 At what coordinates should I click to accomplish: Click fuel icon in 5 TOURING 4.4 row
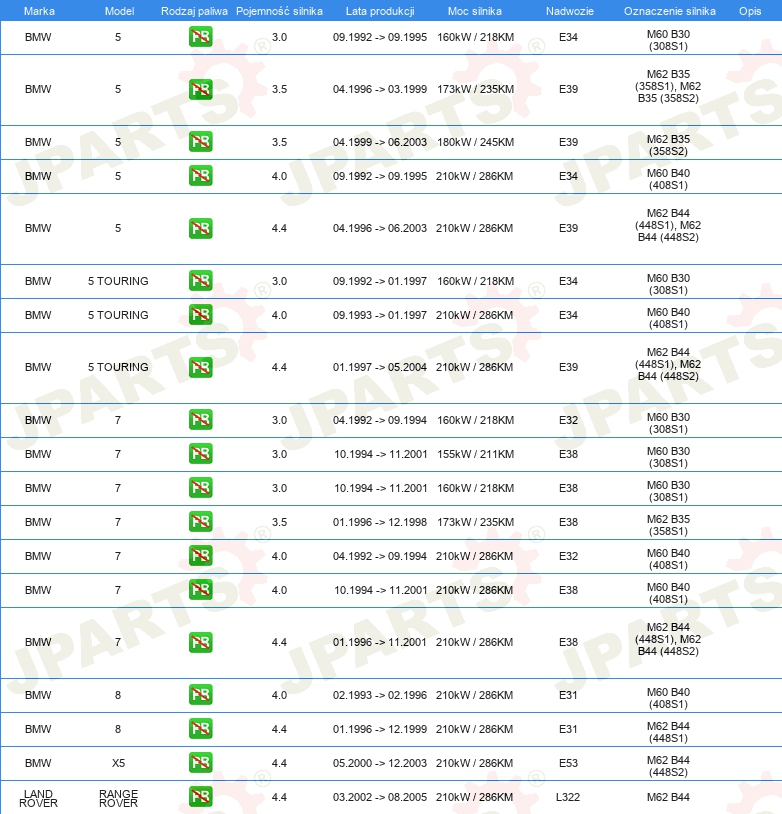point(200,367)
